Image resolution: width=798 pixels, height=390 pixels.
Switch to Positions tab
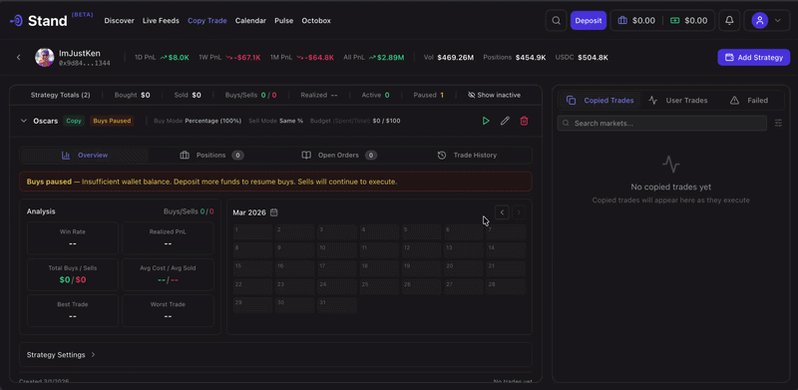coord(212,155)
